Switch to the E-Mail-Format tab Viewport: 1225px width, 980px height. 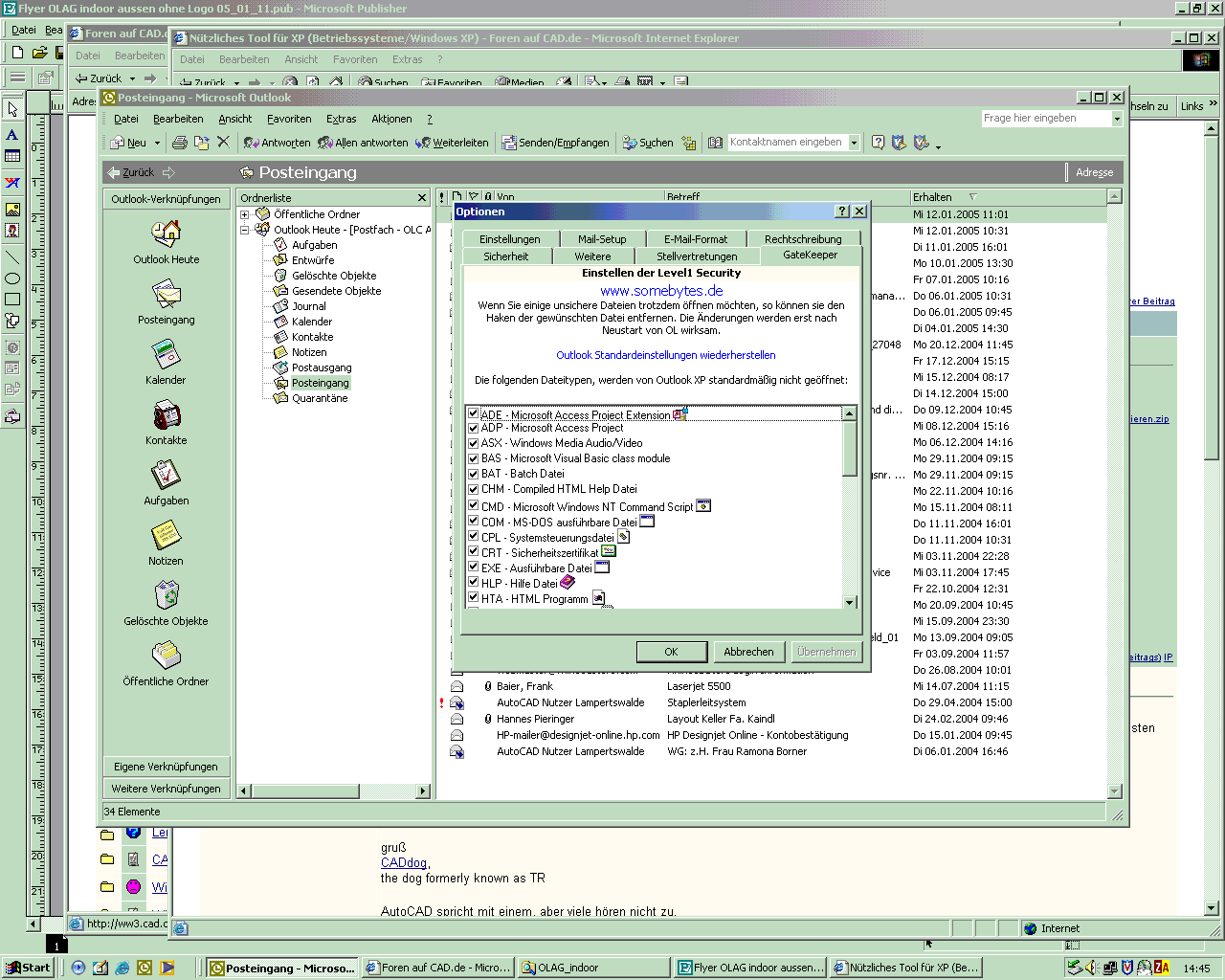click(x=696, y=239)
